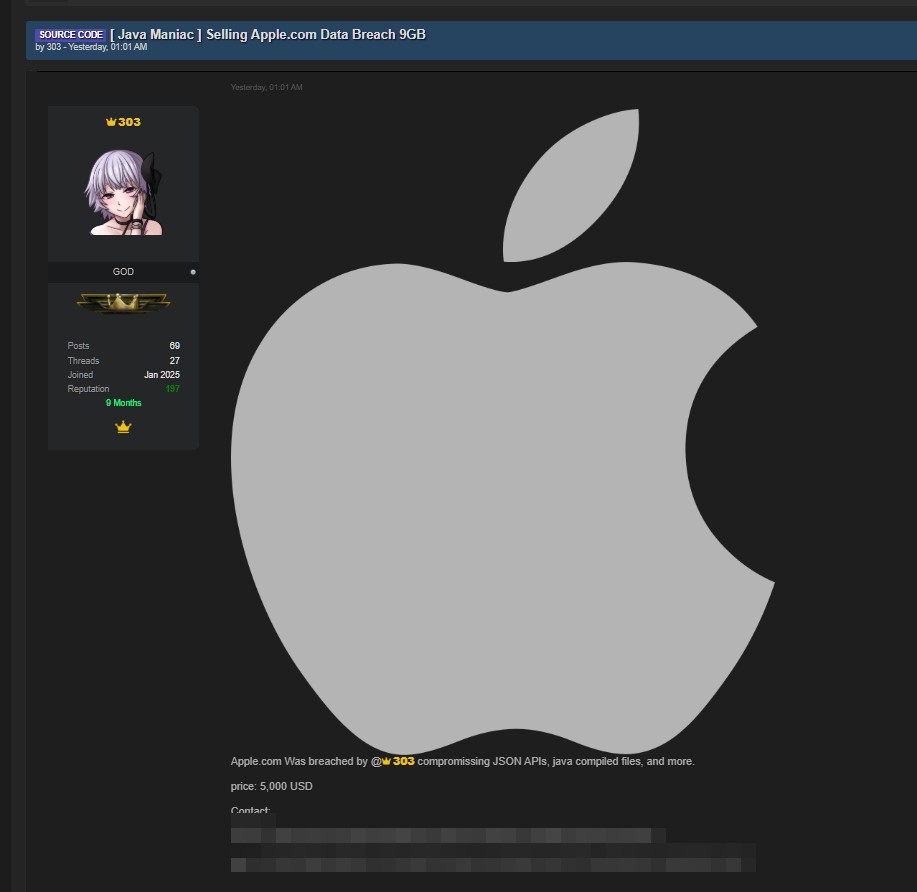The image size is (917, 892).
Task: Click the Joined Jan 2025 date
Action: point(161,375)
